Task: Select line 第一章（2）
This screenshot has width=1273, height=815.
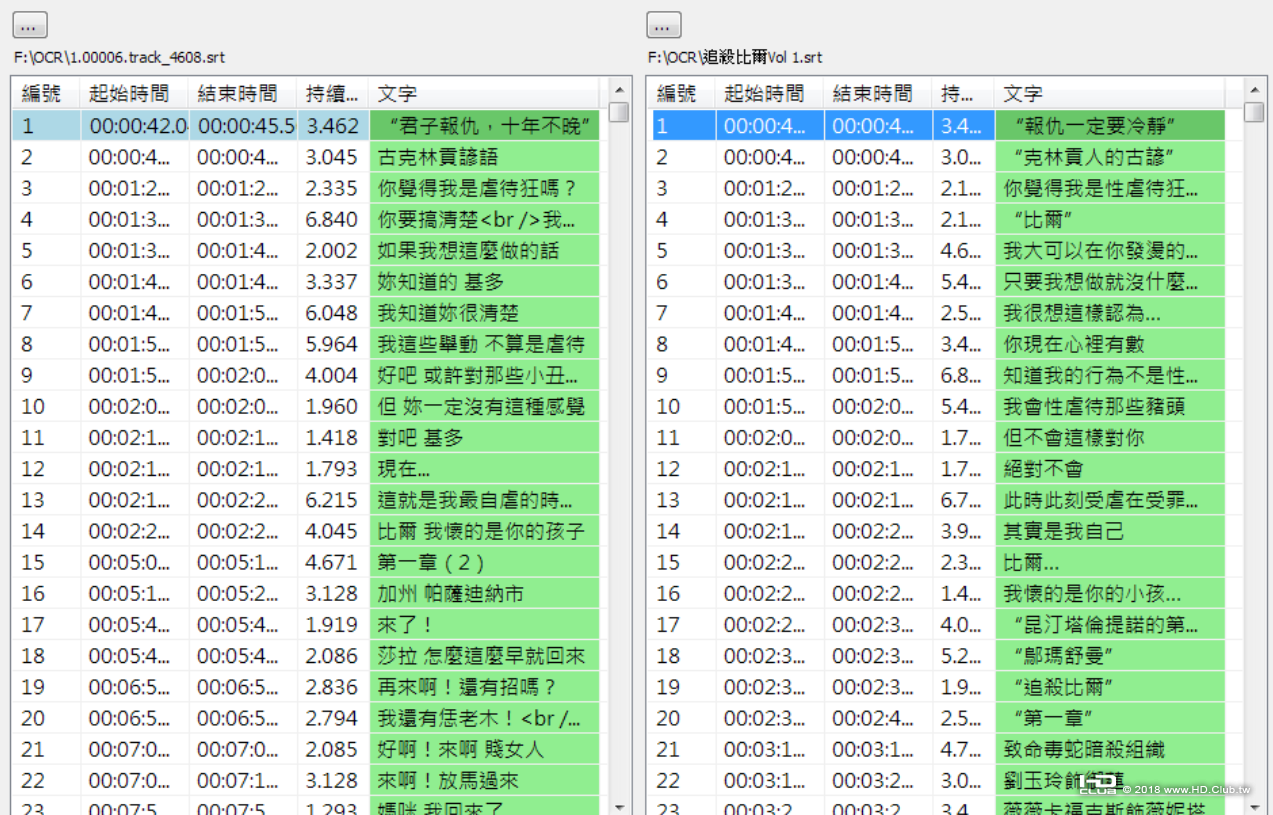Action: 484,562
